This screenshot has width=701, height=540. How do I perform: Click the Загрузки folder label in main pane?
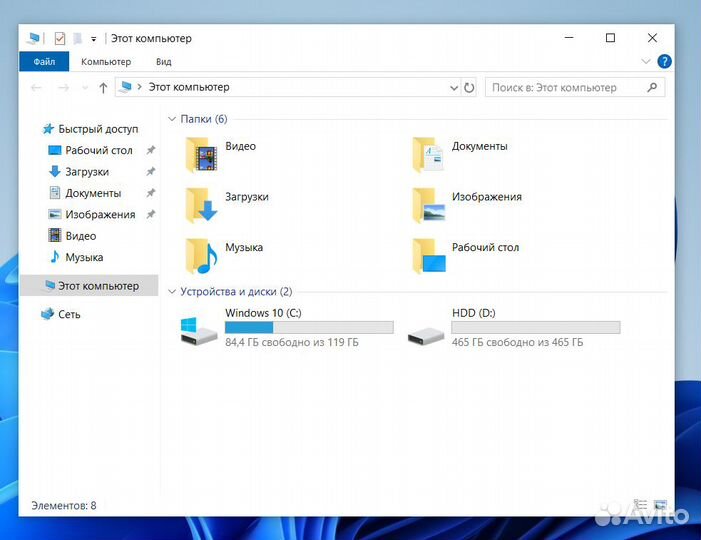pyautogui.click(x=247, y=197)
